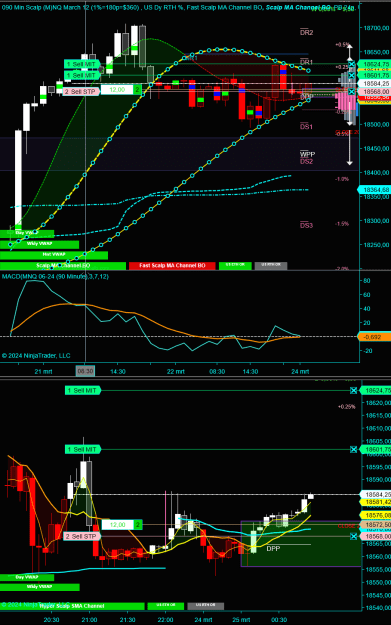
Task: Click green quantity '2' box in bottom chart
Action: [x=138, y=525]
